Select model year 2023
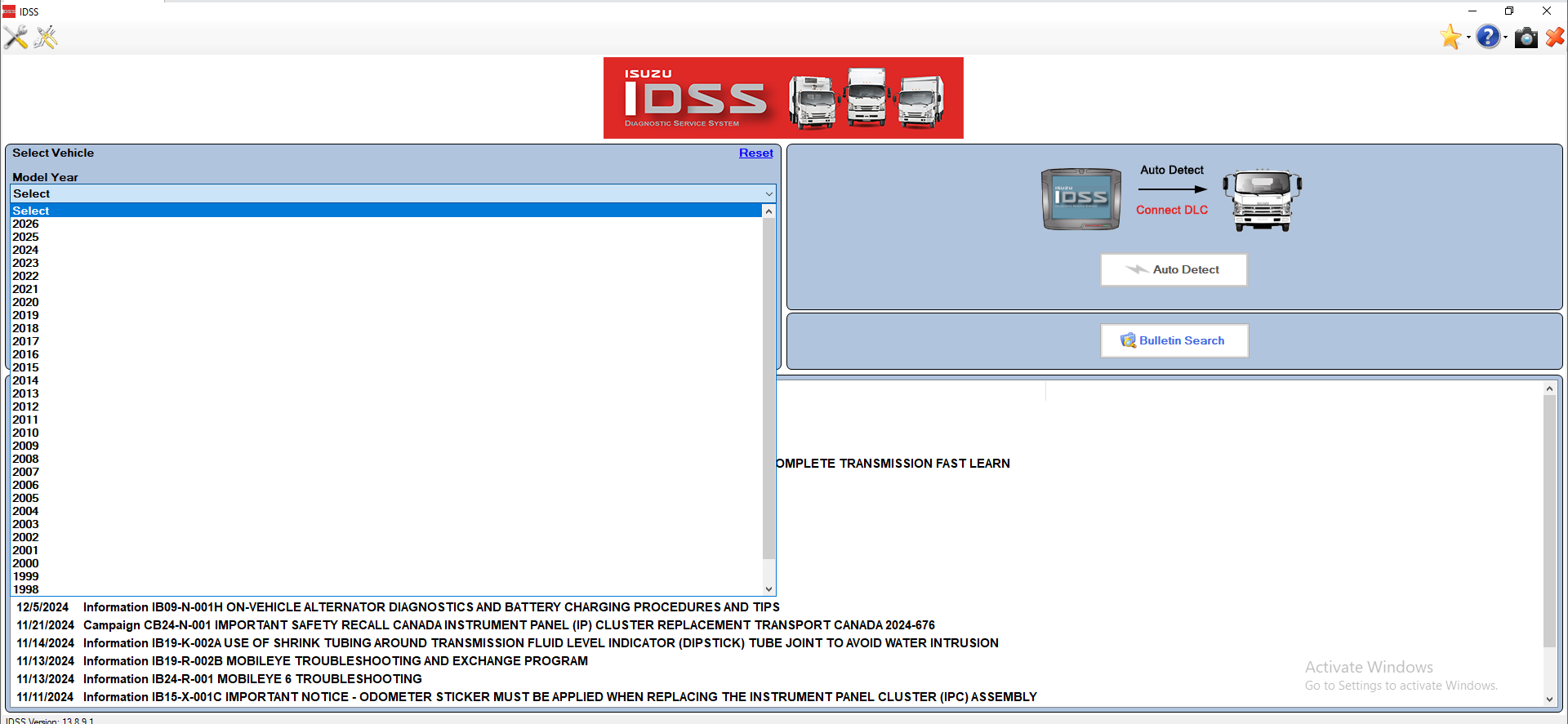This screenshot has height=724, width=1568. [x=386, y=263]
